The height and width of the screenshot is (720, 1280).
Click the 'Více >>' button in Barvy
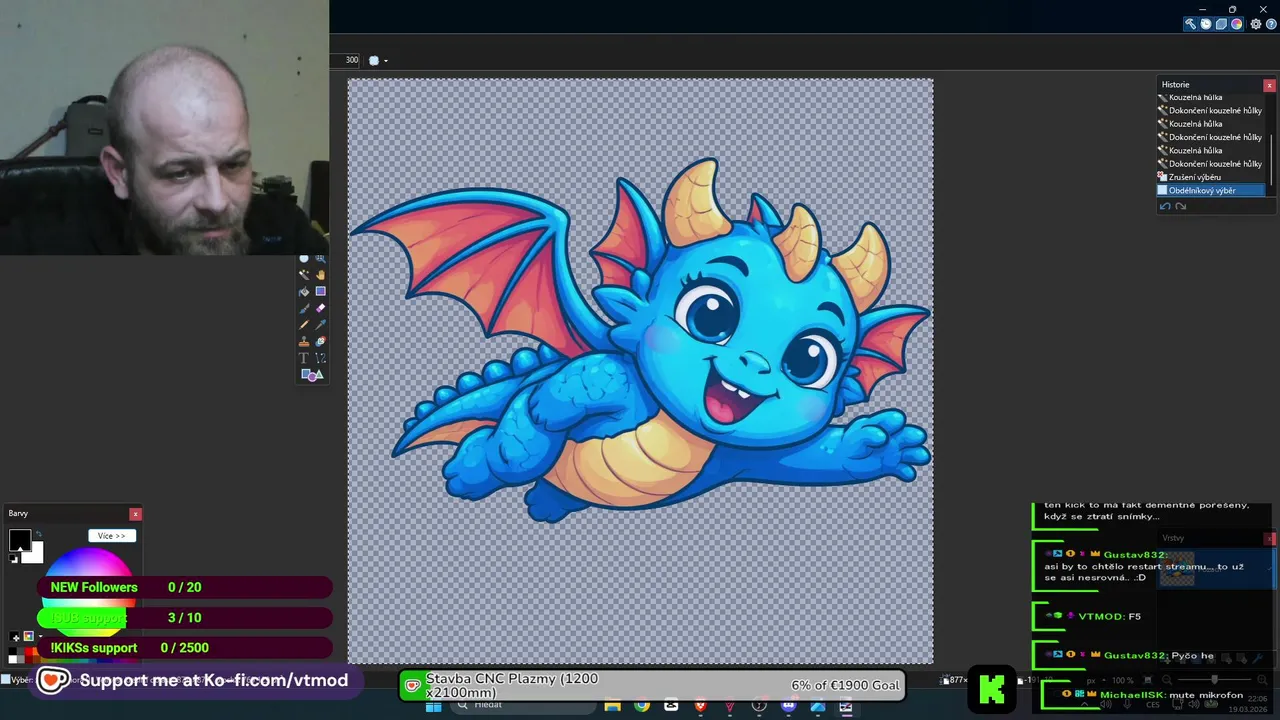(112, 536)
